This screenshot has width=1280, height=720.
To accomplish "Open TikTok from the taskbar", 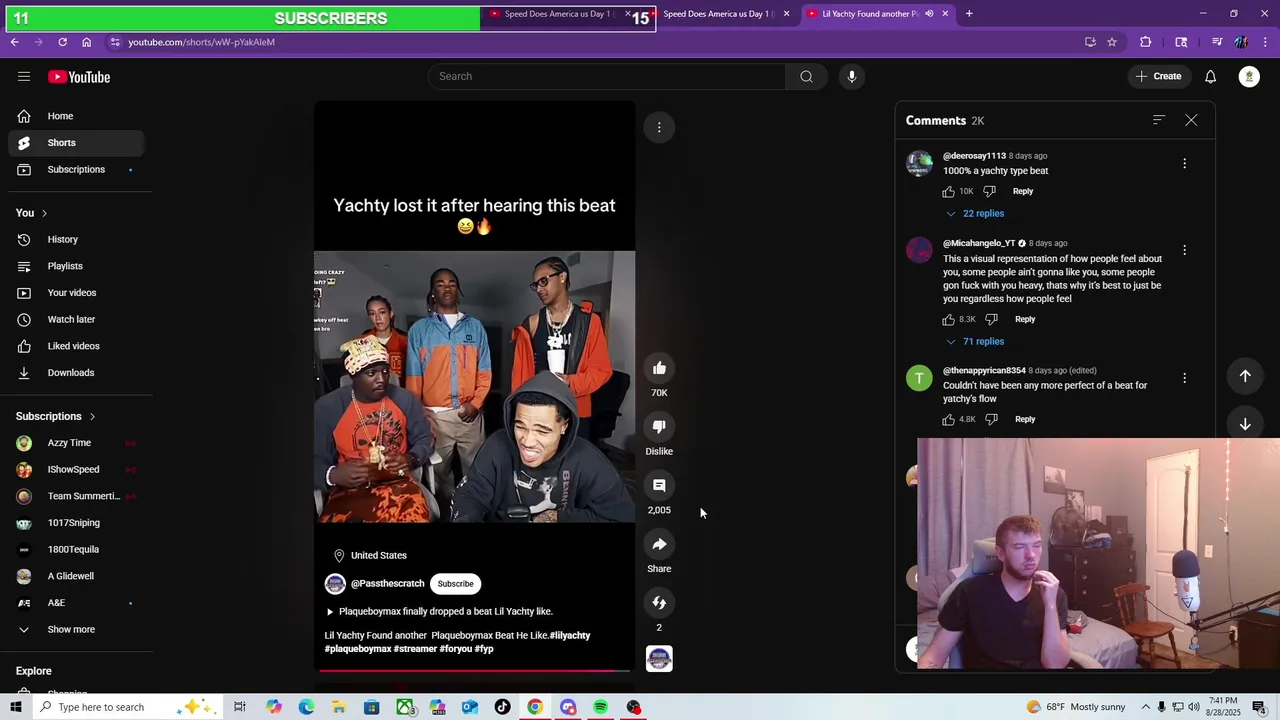I will coord(502,707).
